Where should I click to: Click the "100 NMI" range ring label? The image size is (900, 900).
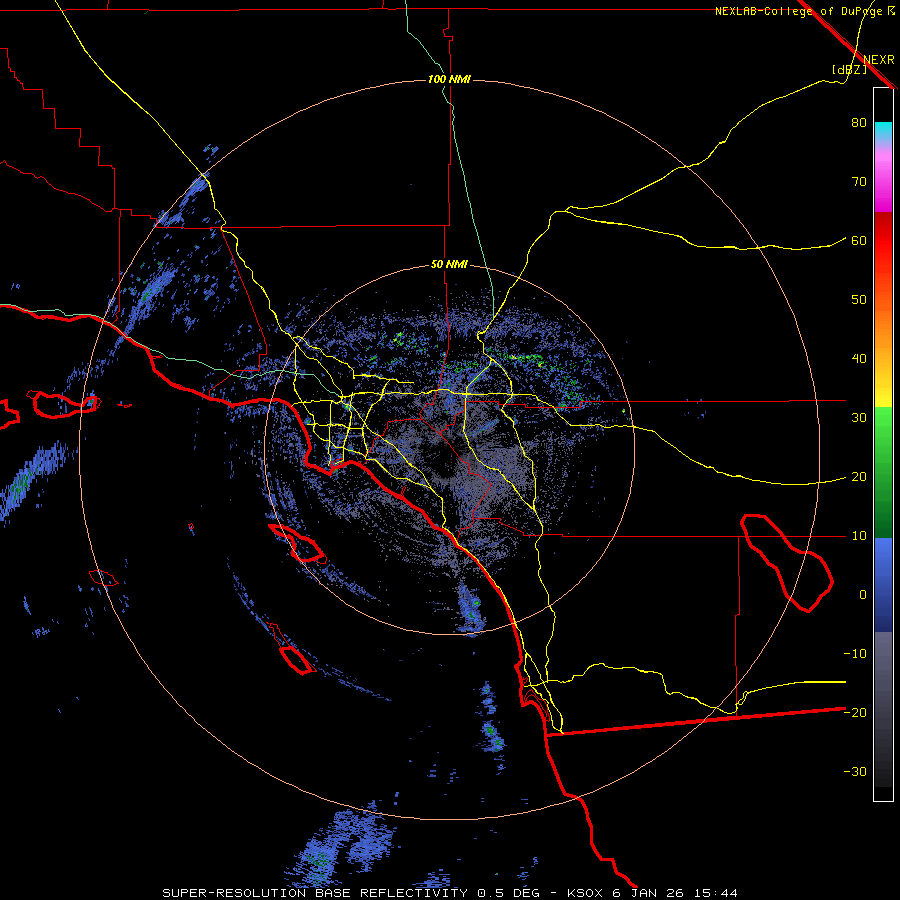[x=449, y=79]
